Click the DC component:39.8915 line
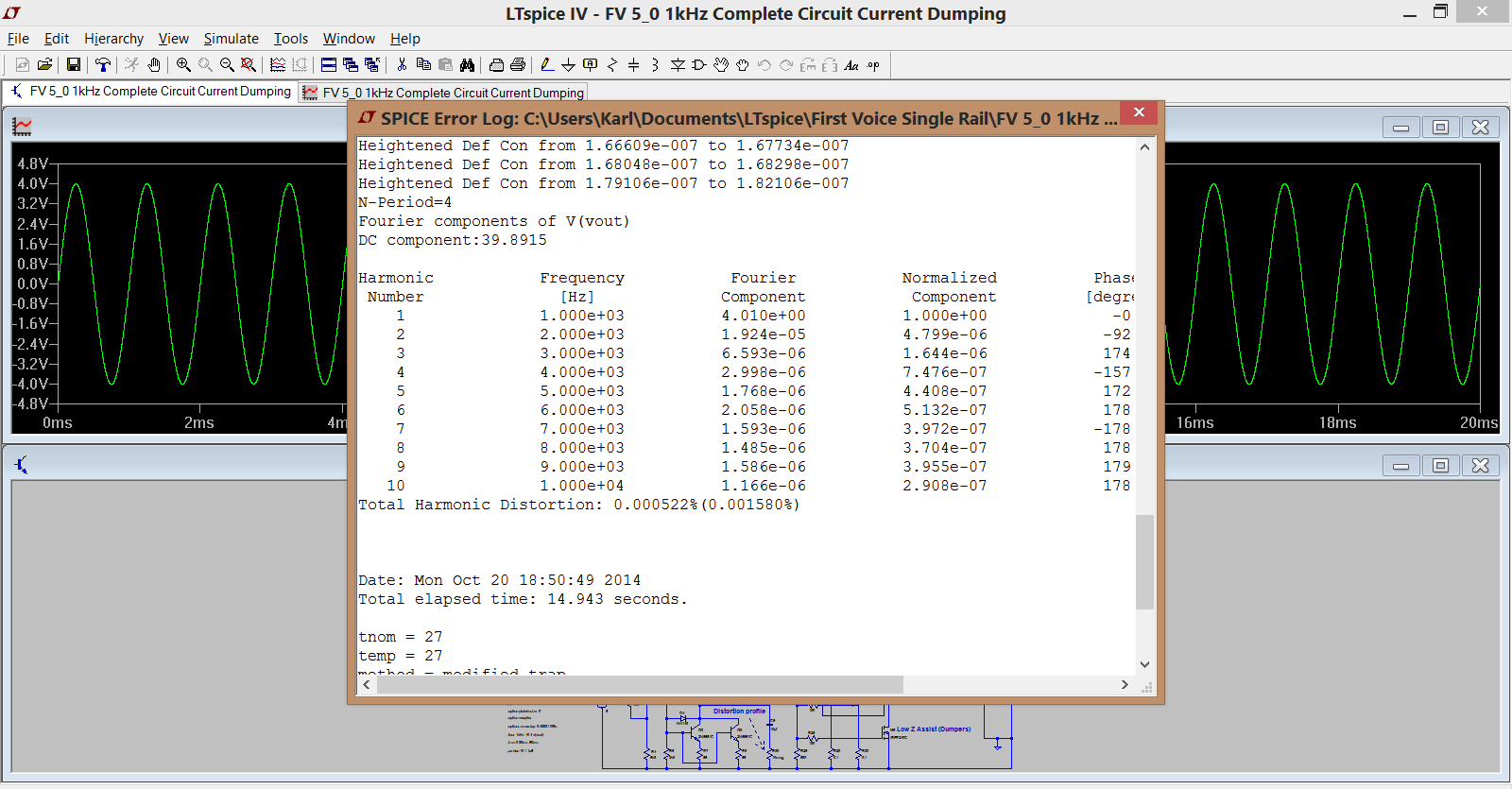 (x=453, y=240)
